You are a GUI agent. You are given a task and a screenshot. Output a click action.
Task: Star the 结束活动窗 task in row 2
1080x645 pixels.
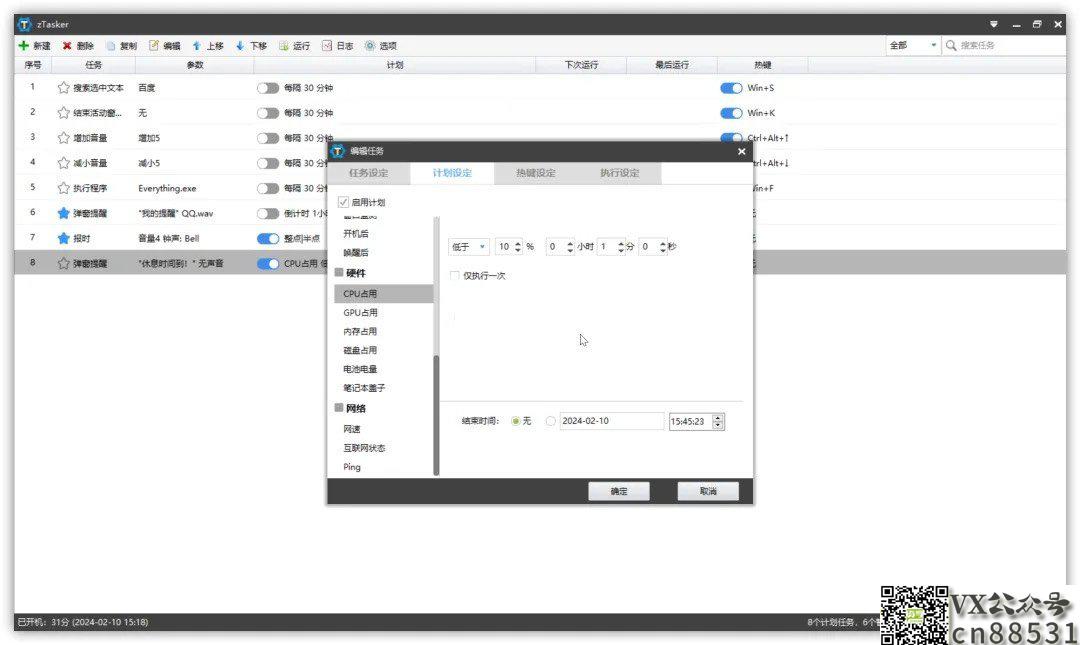[63, 112]
